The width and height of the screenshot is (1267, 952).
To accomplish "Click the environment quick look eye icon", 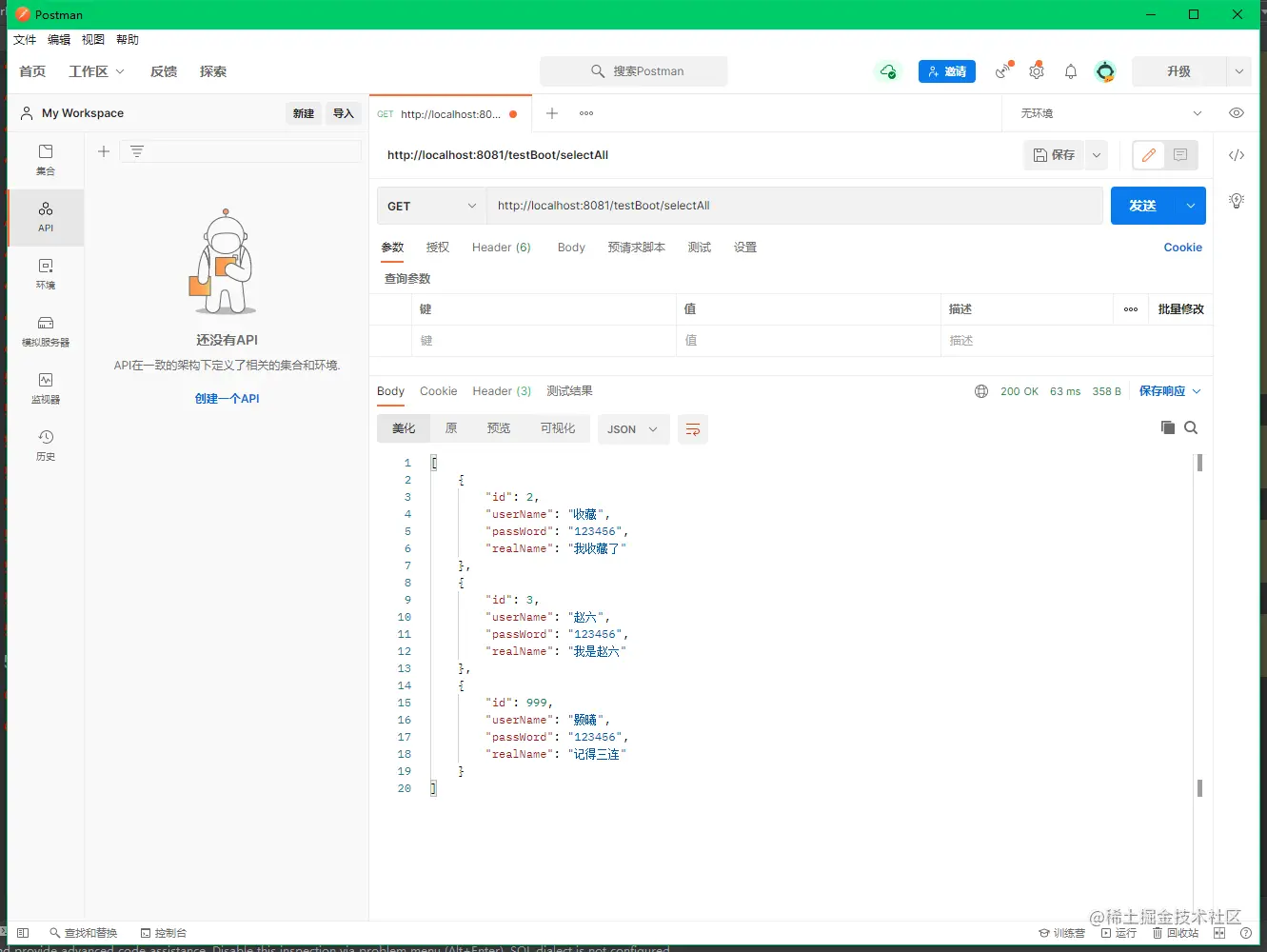I will [1237, 113].
